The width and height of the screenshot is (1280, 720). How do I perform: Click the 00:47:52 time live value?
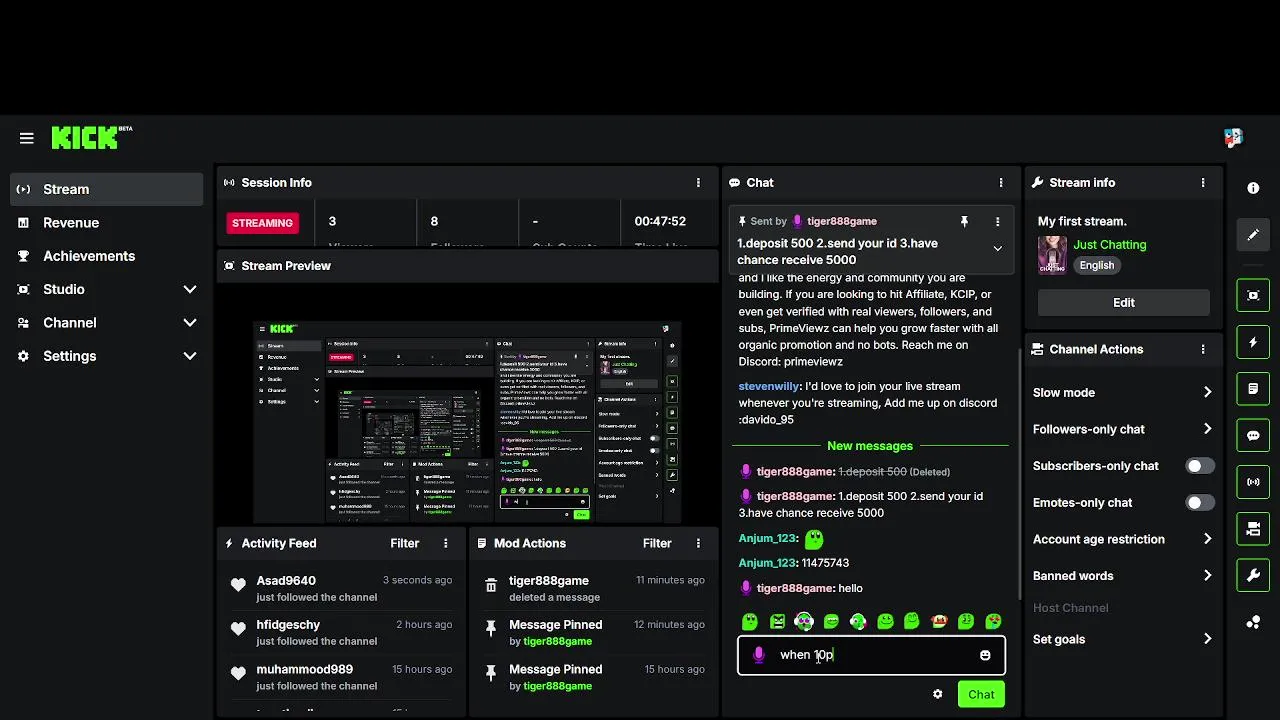660,221
